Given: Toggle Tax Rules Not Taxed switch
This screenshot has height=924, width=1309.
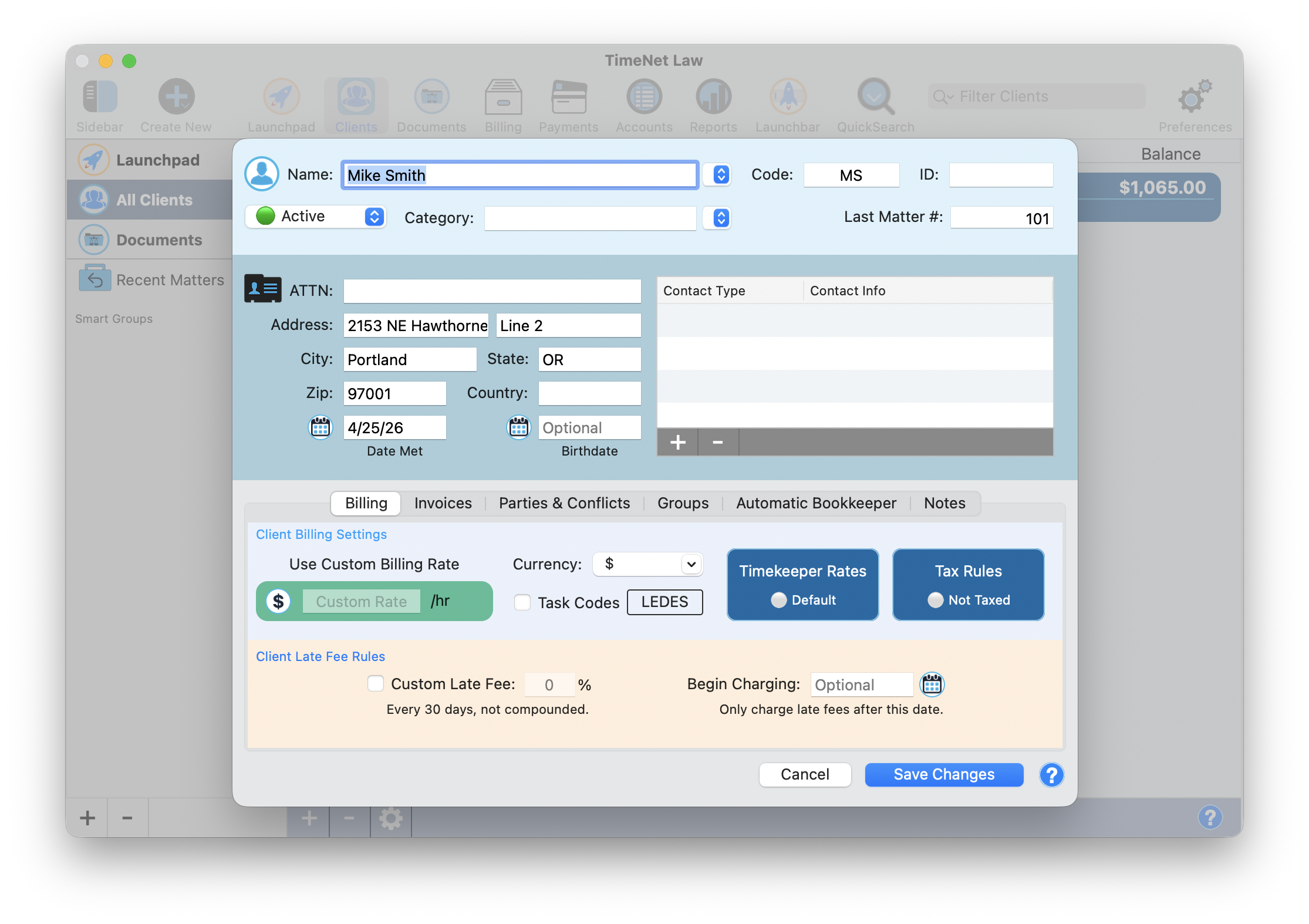Looking at the screenshot, I should pyautogui.click(x=936, y=600).
